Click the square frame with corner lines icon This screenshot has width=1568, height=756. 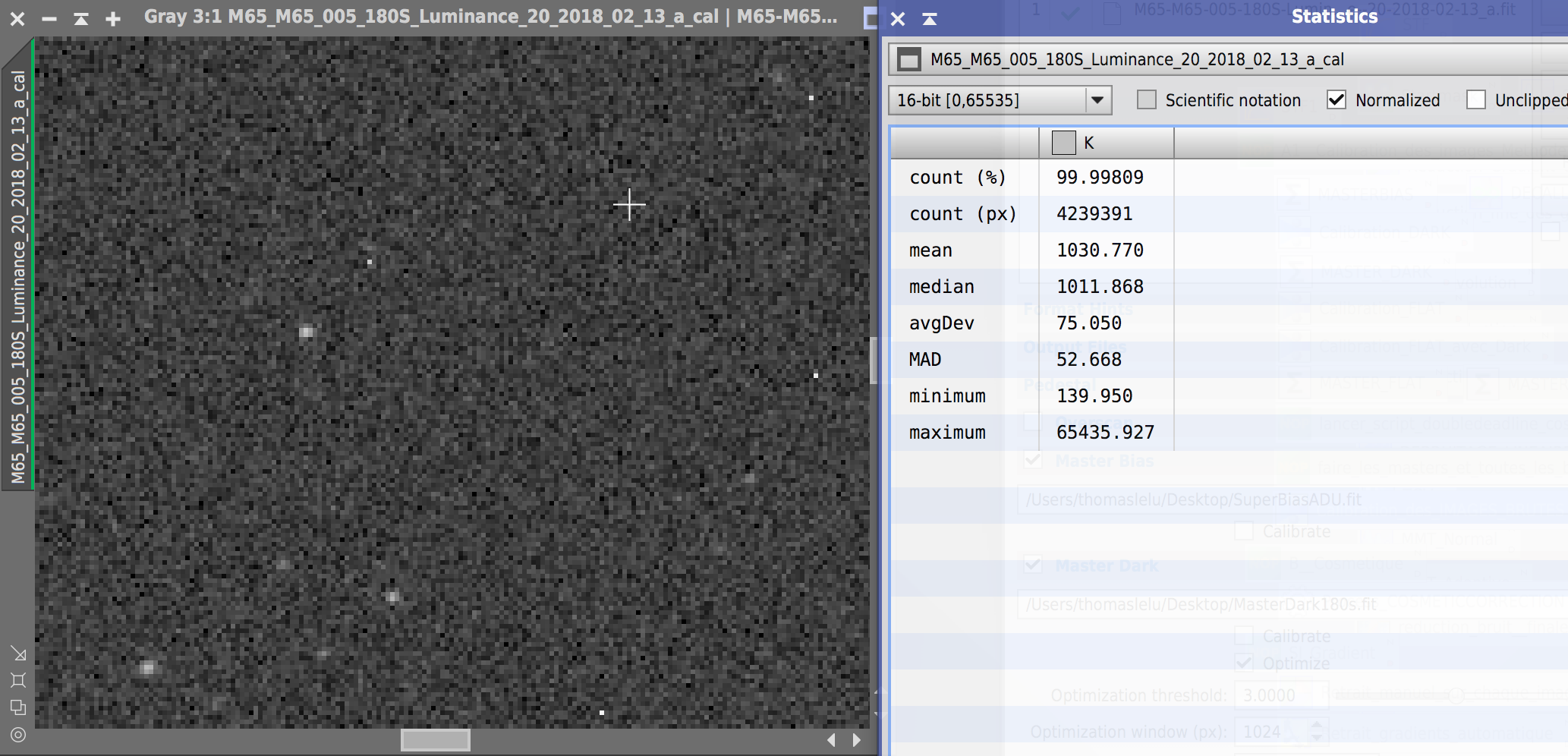click(18, 680)
